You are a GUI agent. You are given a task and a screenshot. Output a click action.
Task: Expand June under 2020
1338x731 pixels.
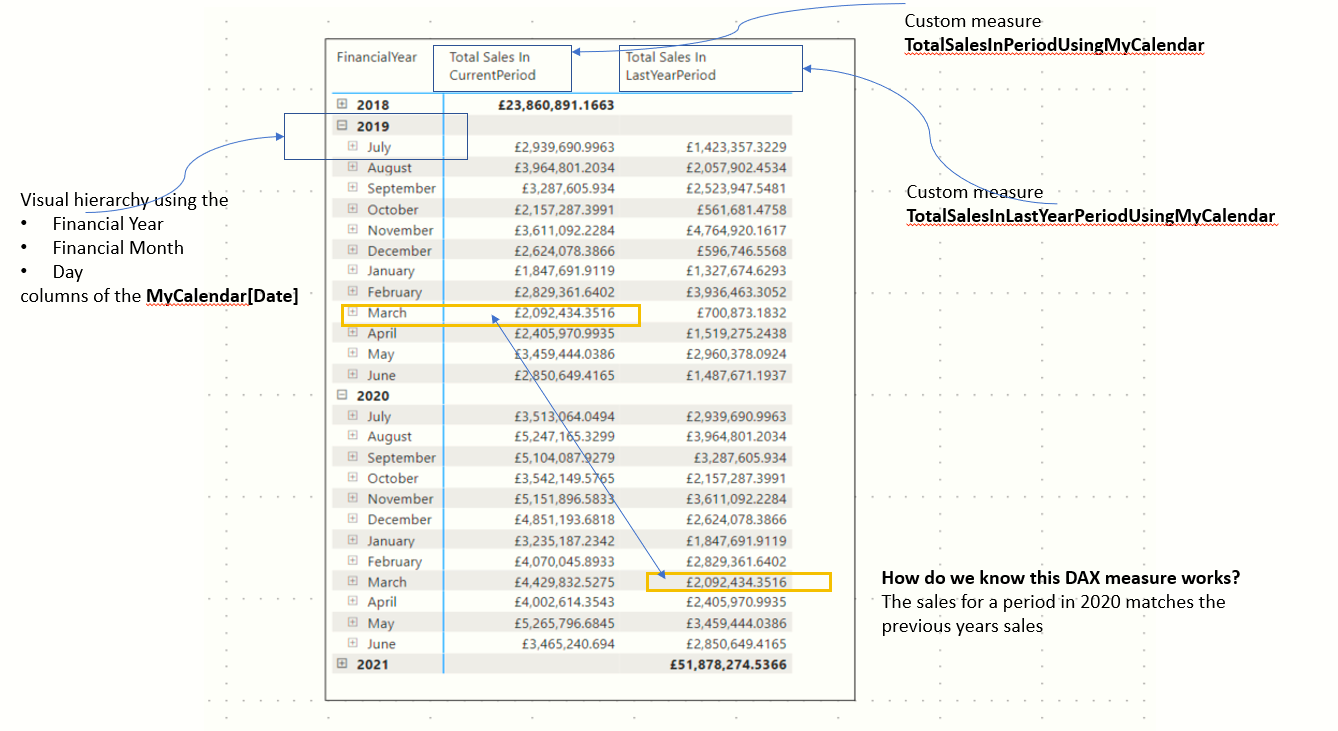[352, 643]
